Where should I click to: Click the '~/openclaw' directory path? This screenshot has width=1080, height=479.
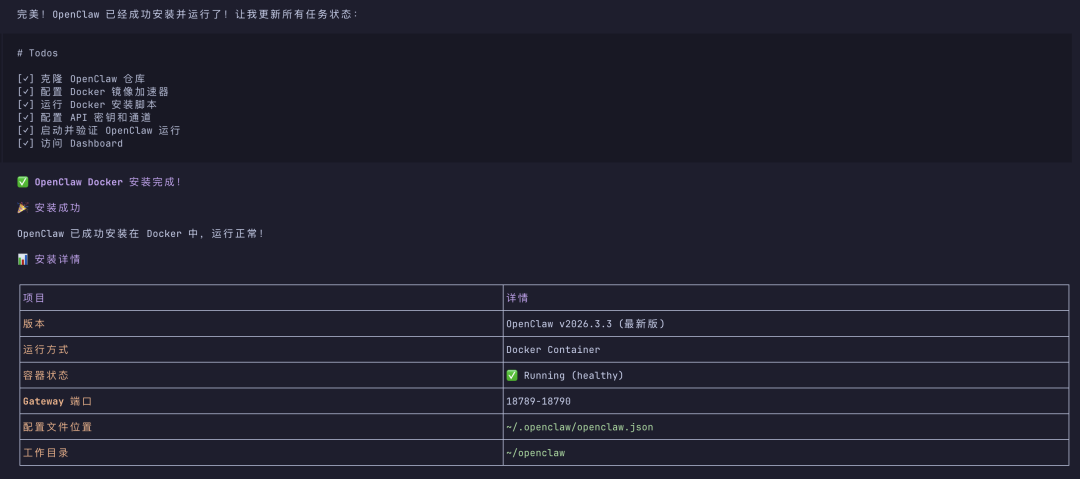[535, 453]
